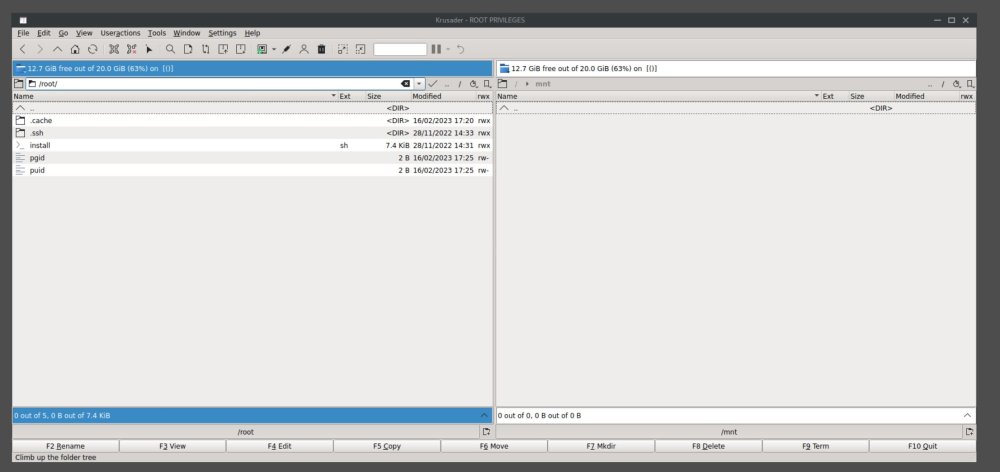The height and width of the screenshot is (472, 1000).
Task: Confirm left path with the checkmark icon
Action: (433, 84)
